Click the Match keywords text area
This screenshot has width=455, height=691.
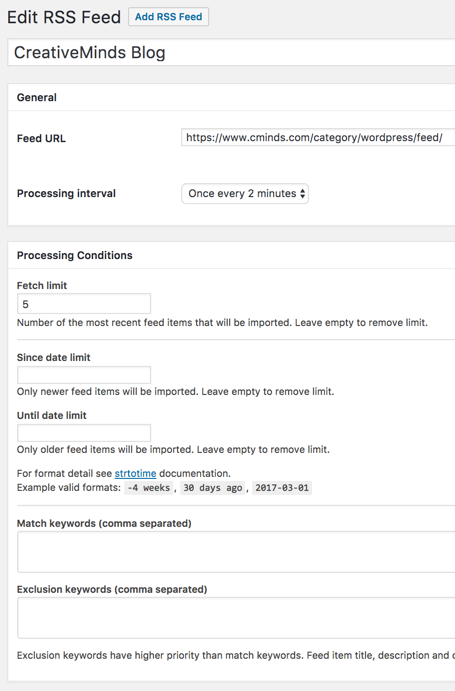236,552
